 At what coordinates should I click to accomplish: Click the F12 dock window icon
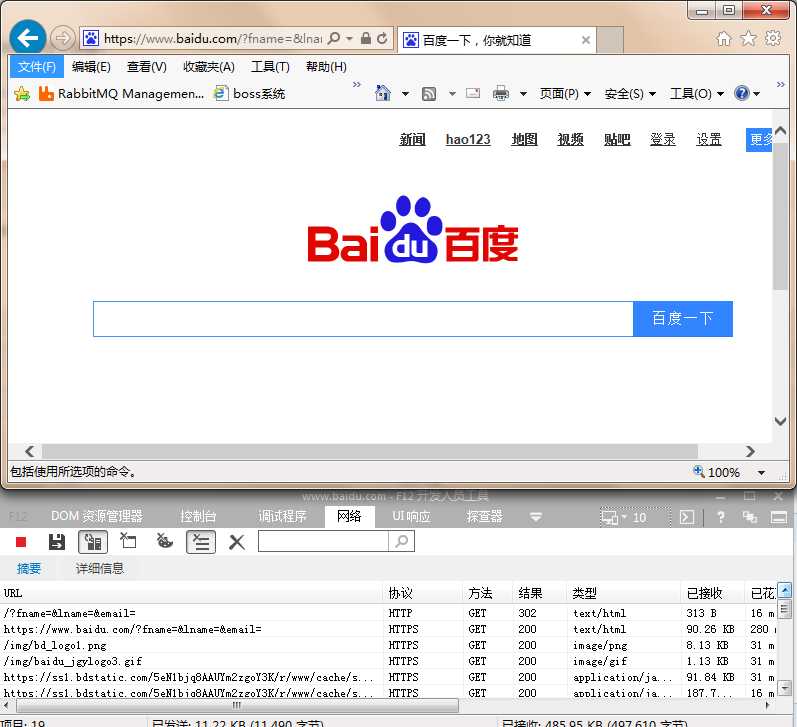click(779, 518)
